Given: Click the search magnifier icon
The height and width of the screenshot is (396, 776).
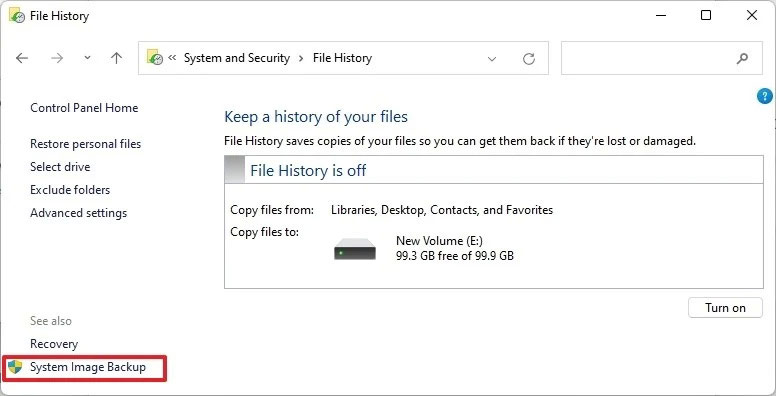Looking at the screenshot, I should click(x=742, y=58).
